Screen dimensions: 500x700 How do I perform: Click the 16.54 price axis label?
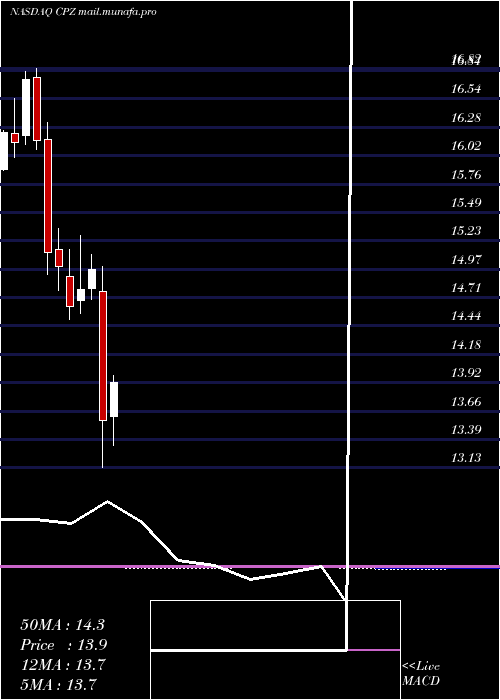point(466,89)
